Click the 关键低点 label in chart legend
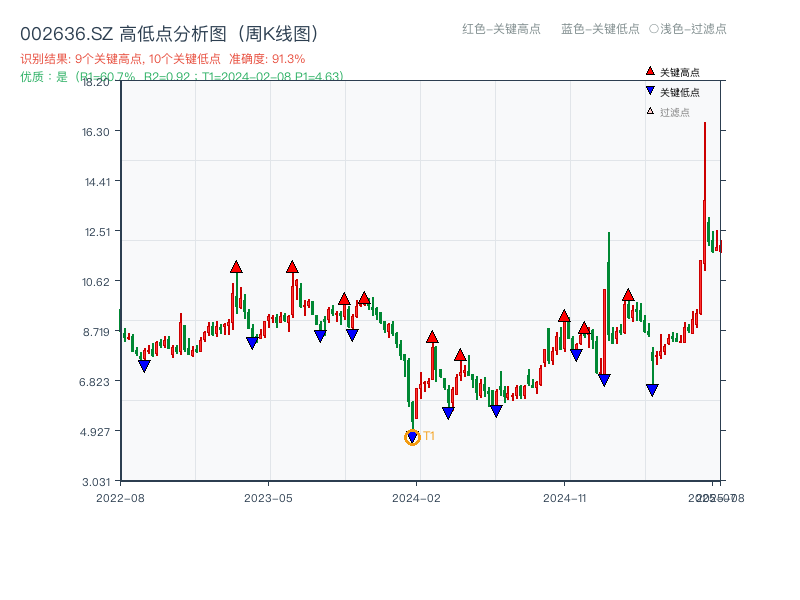This screenshot has height=600, width=800. point(680,92)
